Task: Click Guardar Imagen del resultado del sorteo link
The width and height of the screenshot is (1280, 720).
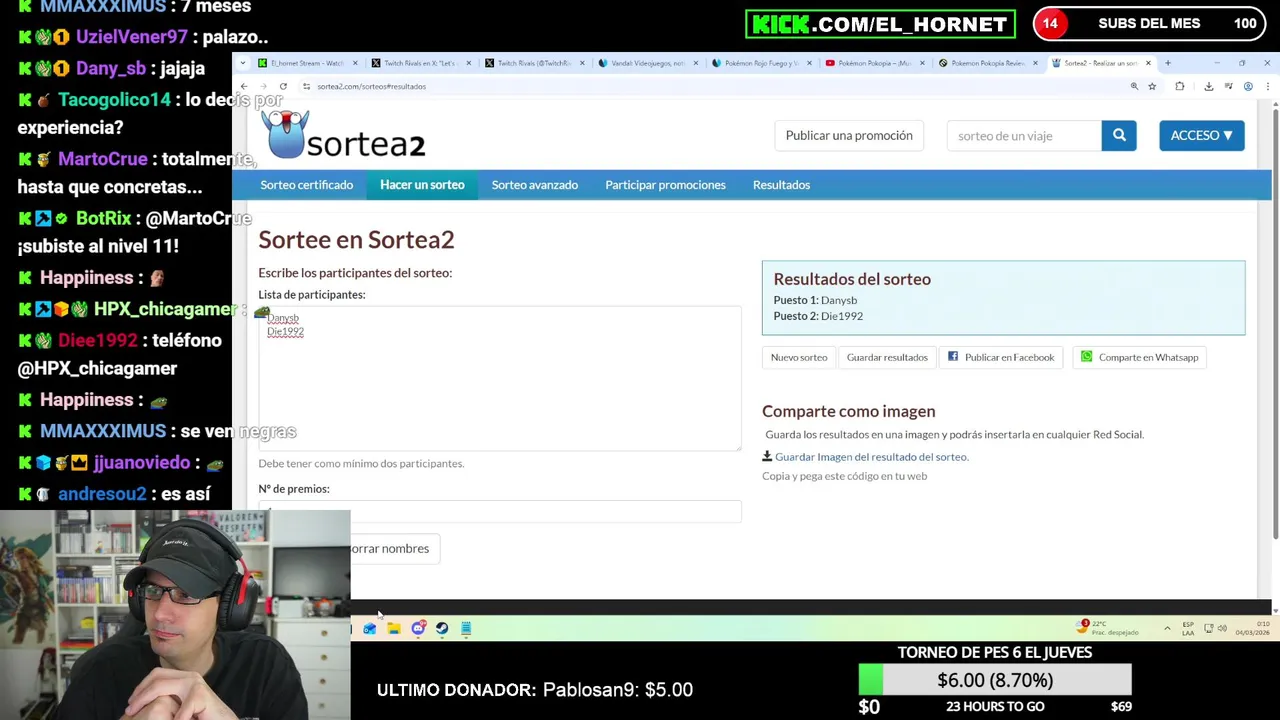Action: coord(871,457)
